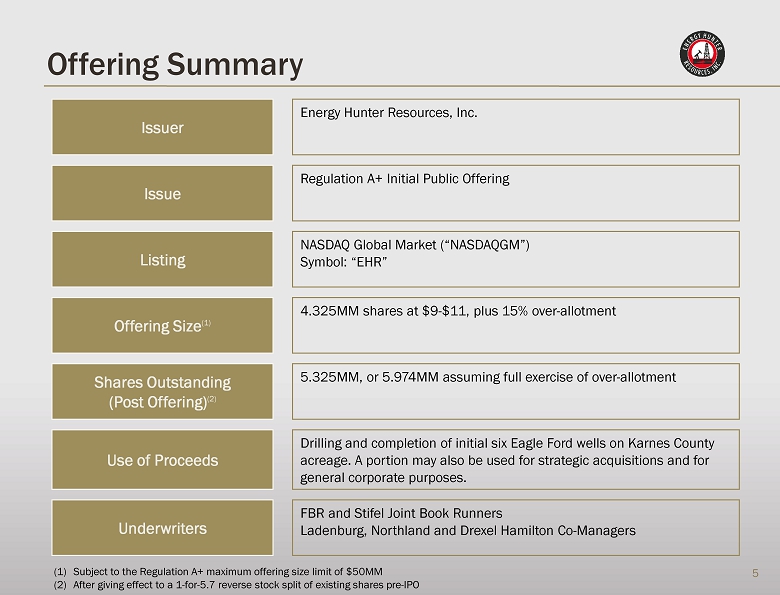Click the Listing label box
This screenshot has height=595, width=780.
pos(162,259)
